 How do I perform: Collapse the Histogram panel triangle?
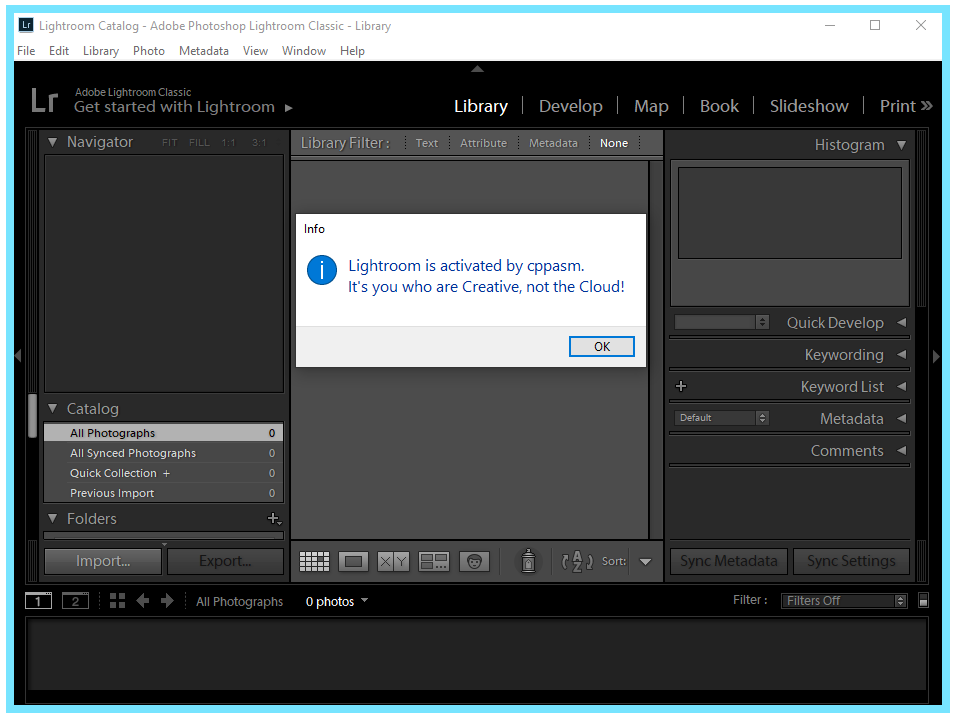[901, 145]
